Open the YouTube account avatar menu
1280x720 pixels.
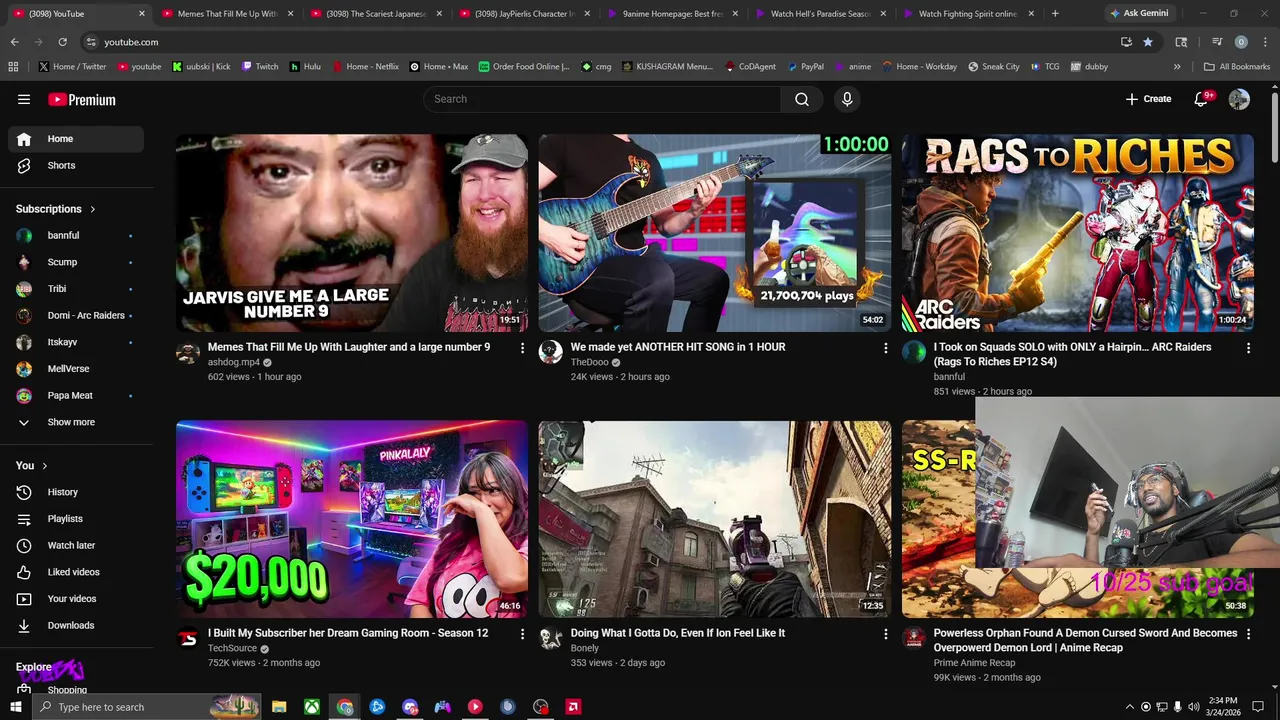point(1239,99)
